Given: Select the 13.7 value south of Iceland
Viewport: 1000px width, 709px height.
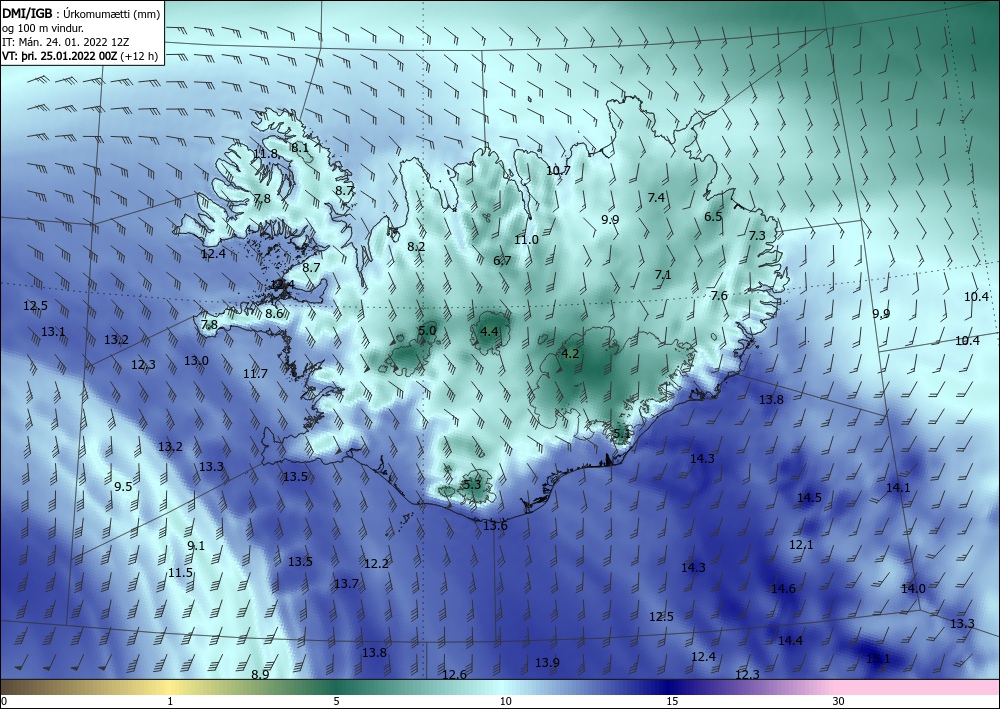Looking at the screenshot, I should pyautogui.click(x=346, y=583).
